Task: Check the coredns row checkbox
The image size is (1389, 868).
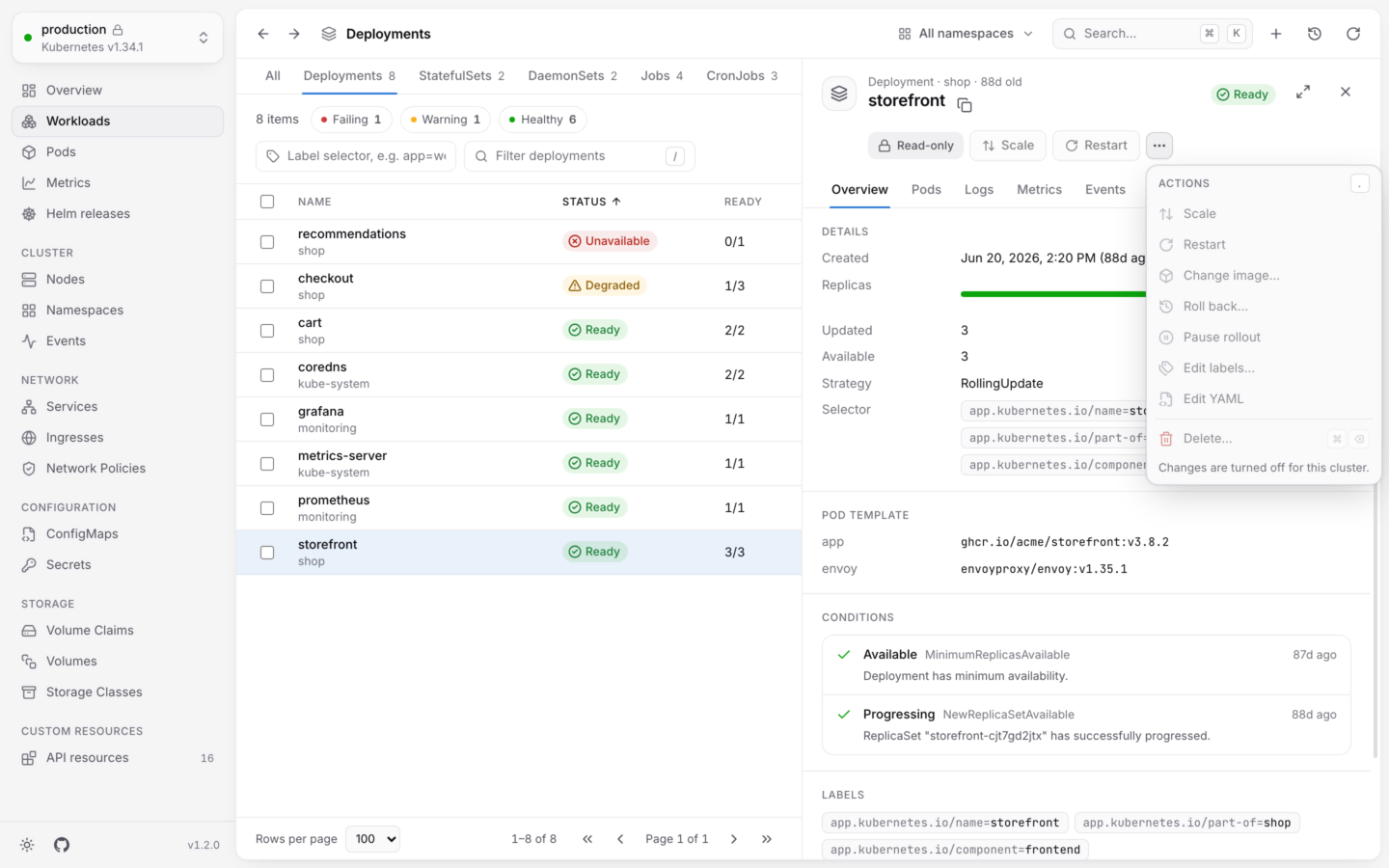Action: (x=267, y=375)
